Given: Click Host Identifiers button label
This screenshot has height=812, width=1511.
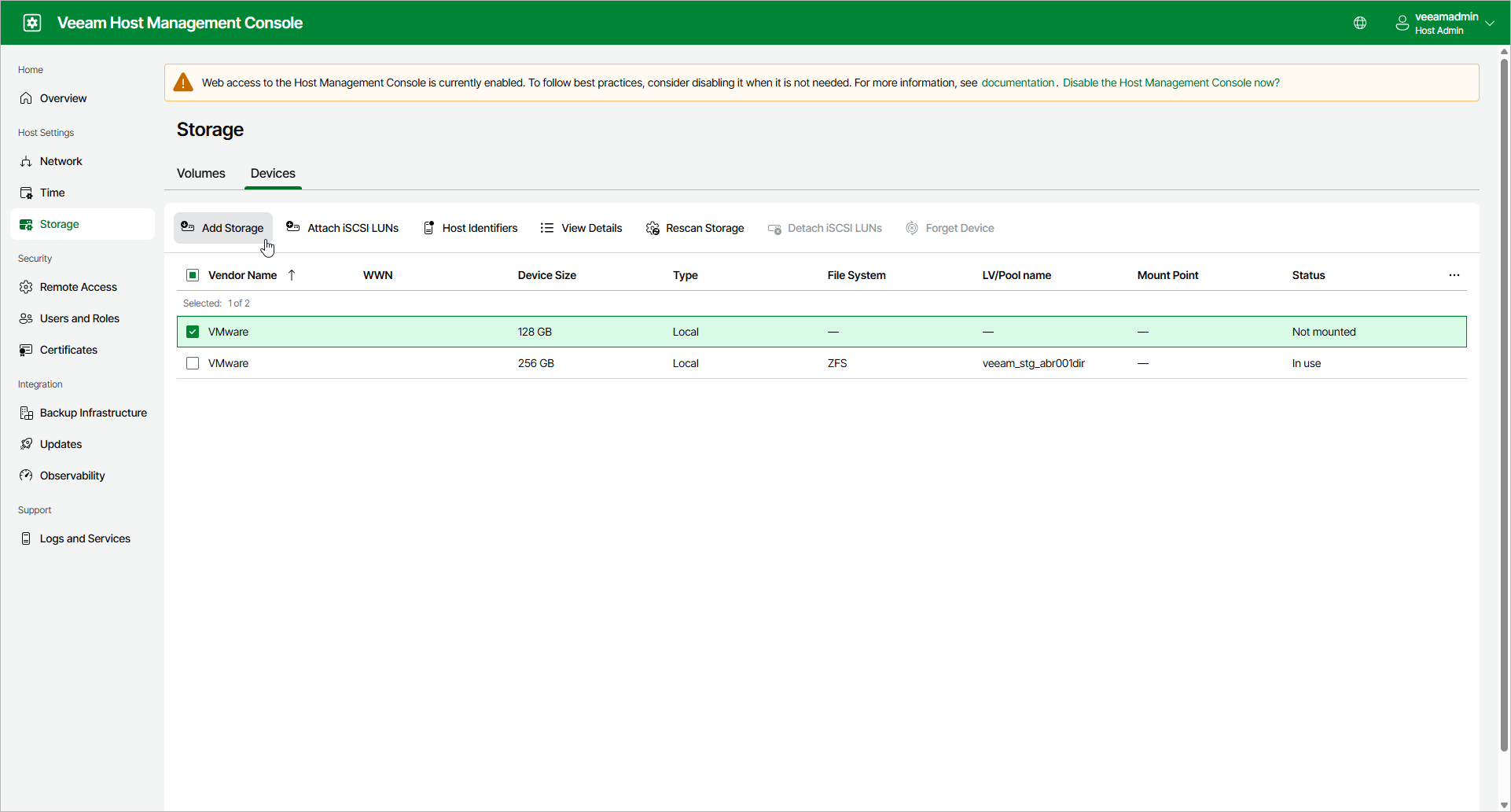Looking at the screenshot, I should [480, 228].
